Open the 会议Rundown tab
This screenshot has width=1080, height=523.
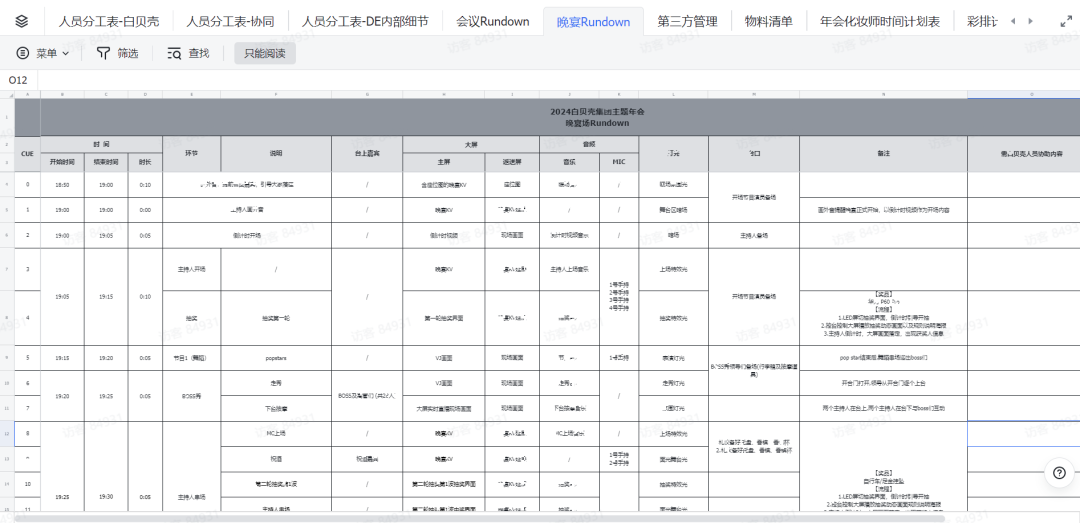click(x=492, y=21)
